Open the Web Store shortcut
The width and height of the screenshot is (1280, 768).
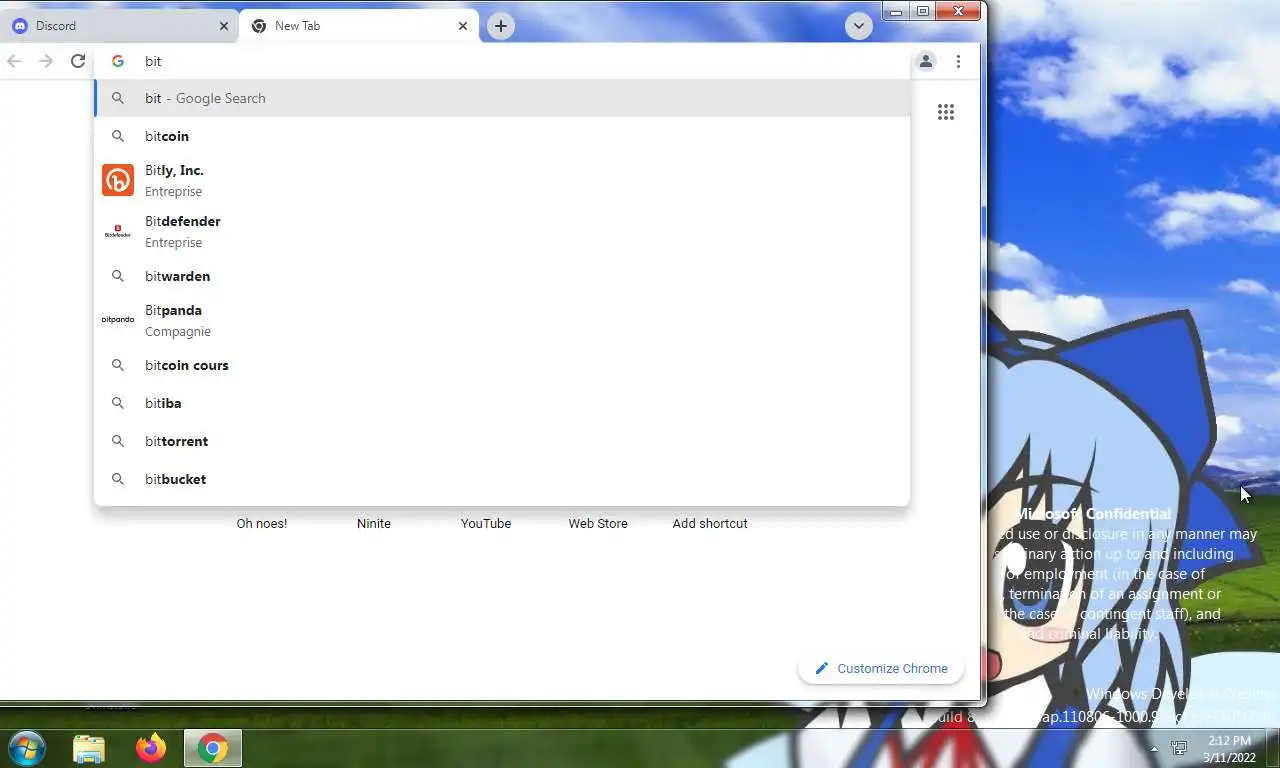598,523
